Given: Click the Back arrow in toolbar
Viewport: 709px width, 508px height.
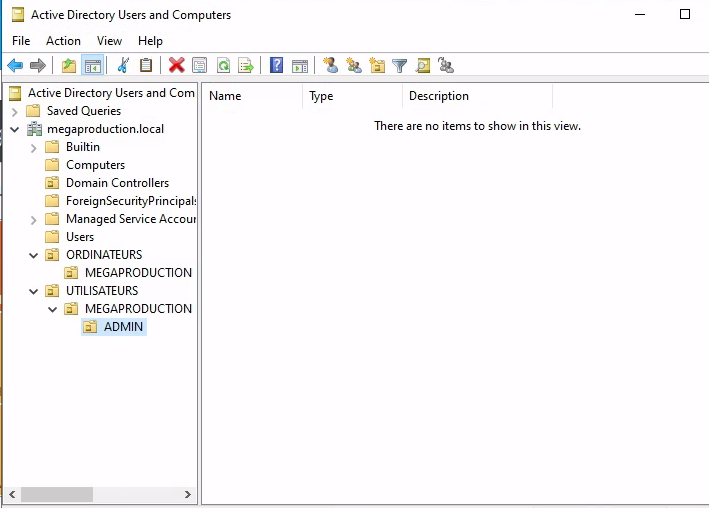Looking at the screenshot, I should (x=15, y=66).
